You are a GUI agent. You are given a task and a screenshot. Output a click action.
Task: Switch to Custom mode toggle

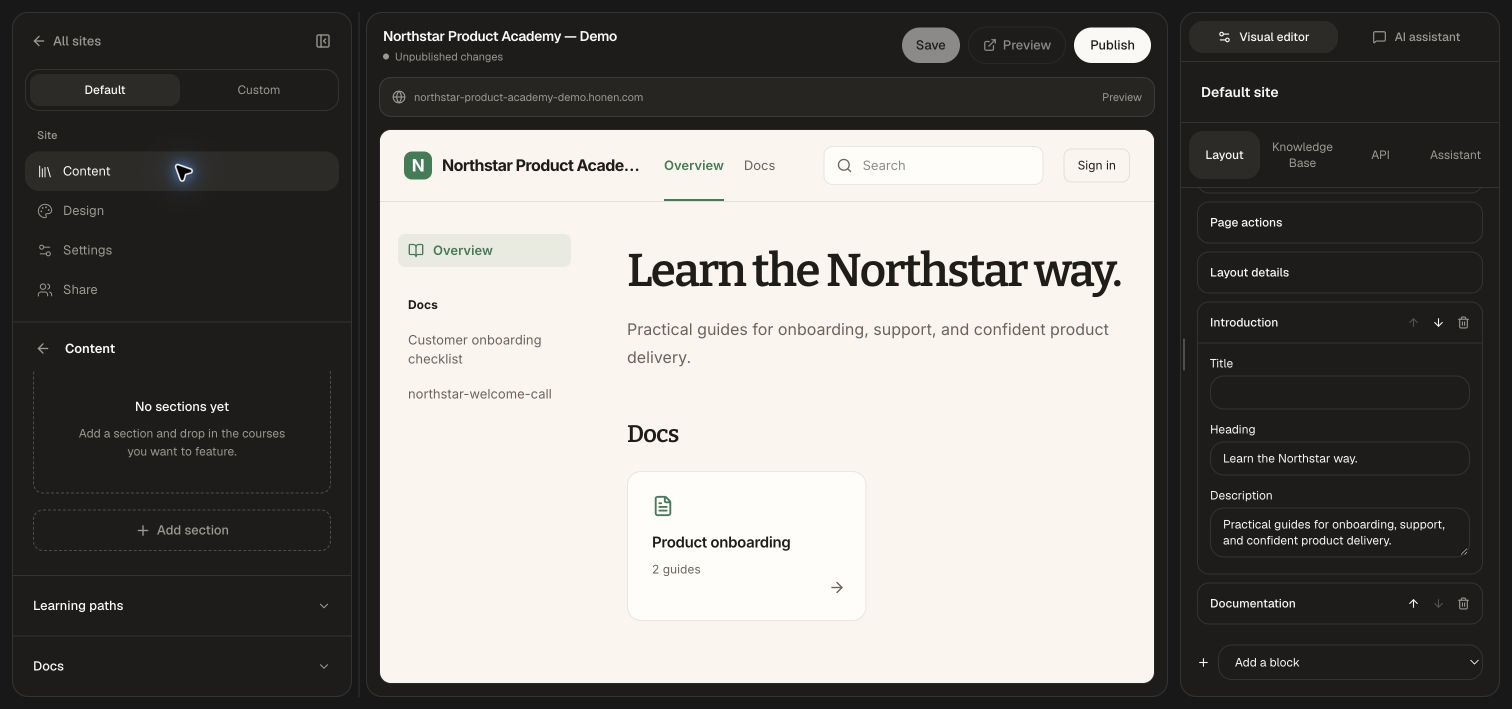(x=259, y=90)
